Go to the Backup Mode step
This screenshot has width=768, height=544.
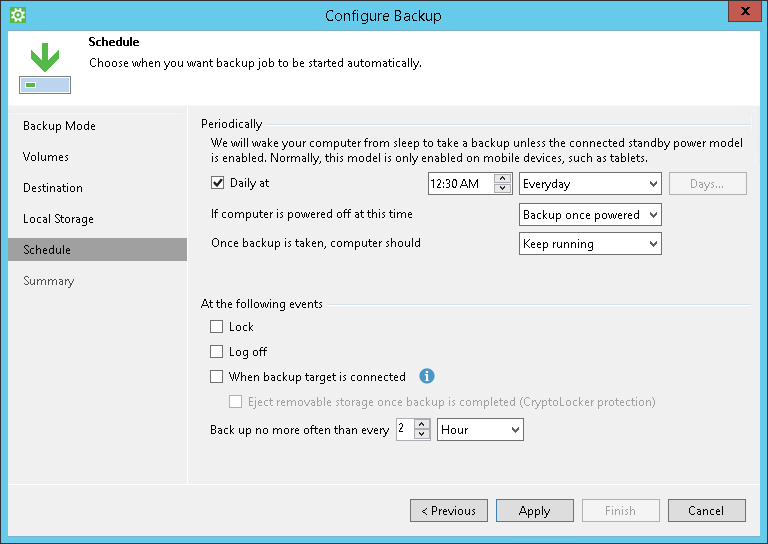coord(60,126)
